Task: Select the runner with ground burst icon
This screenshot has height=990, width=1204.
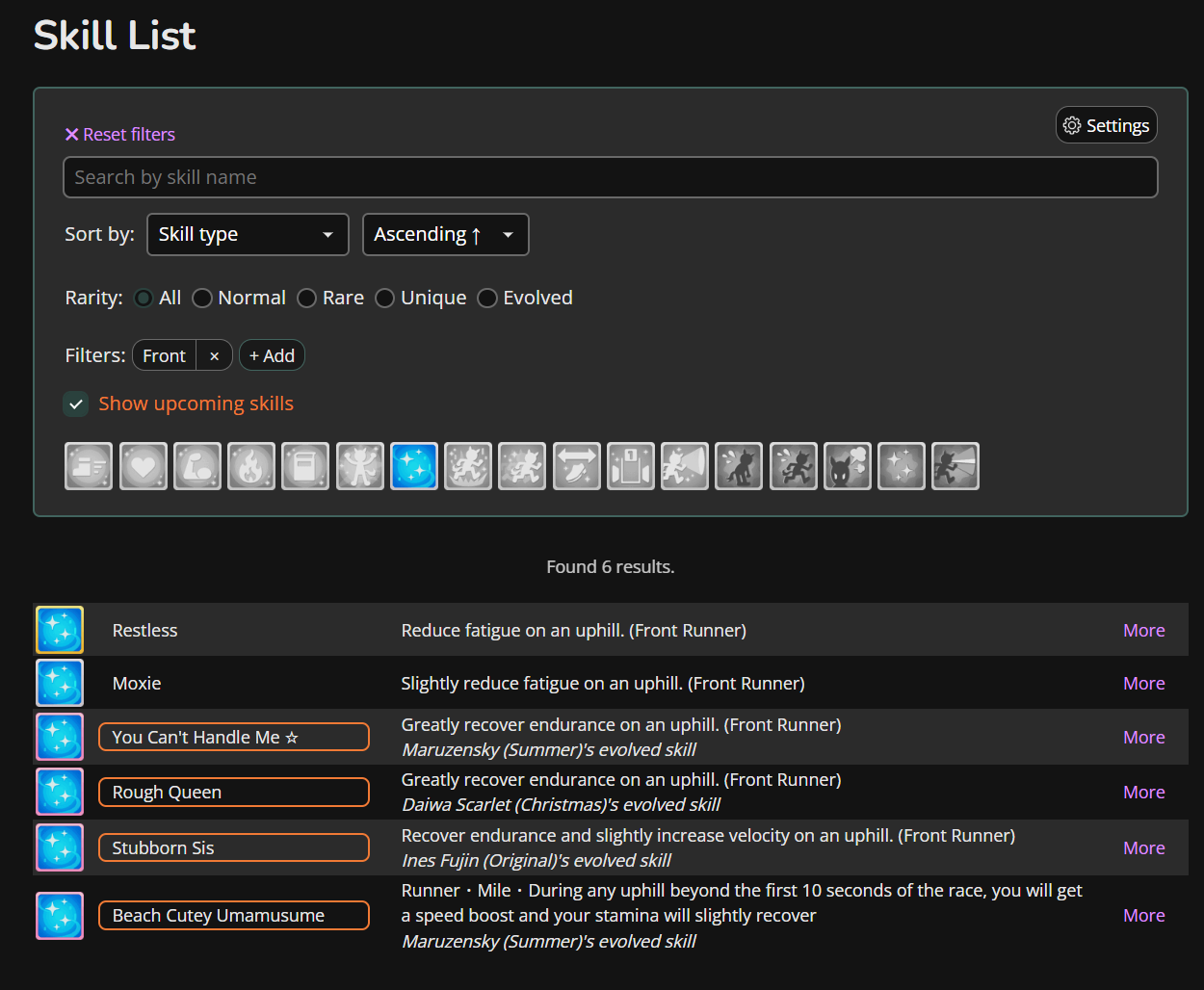Action: click(468, 466)
